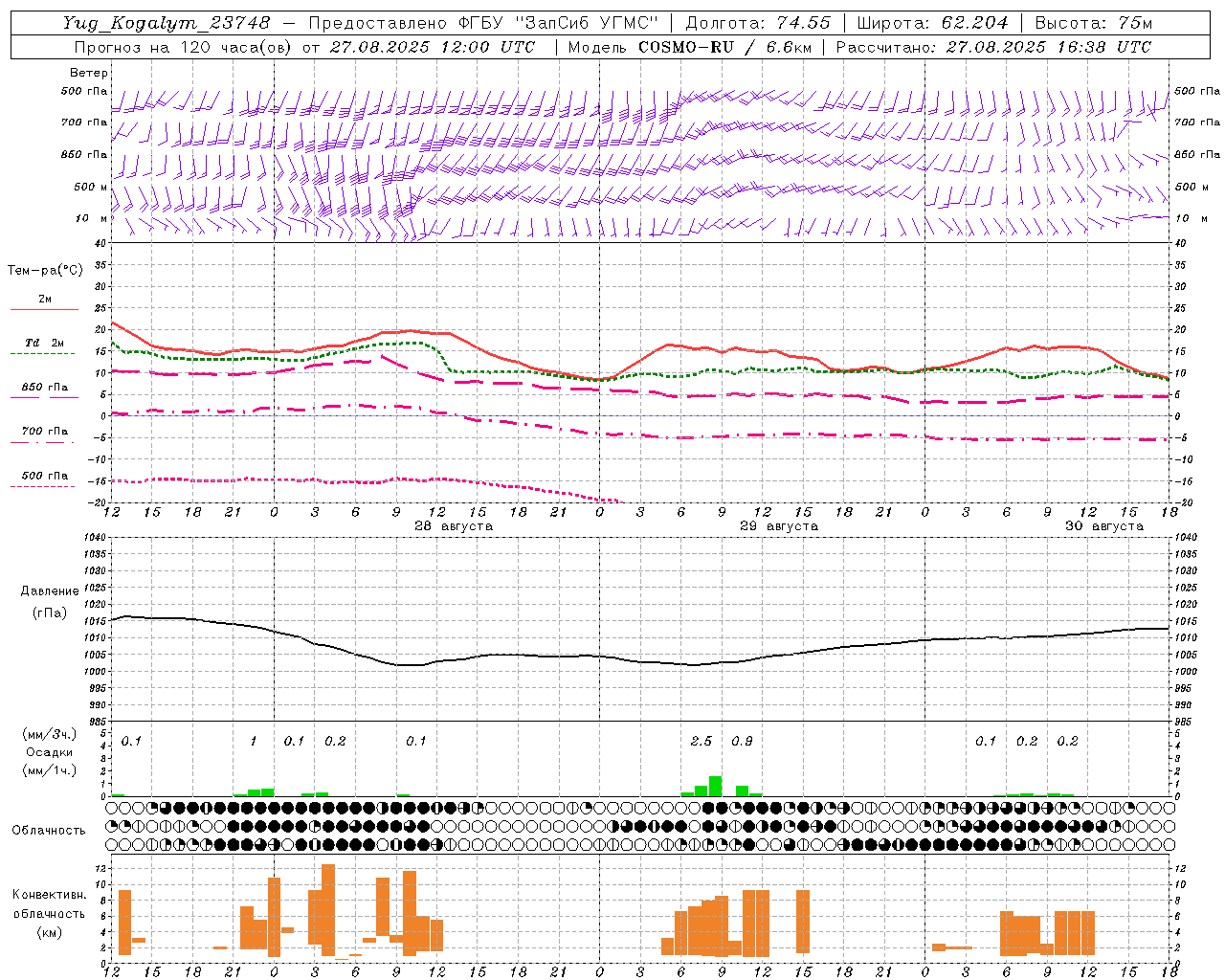The width and height of the screenshot is (1225, 980).
Task: Click the Широта: 62.204 header field
Action: pyautogui.click(x=932, y=23)
